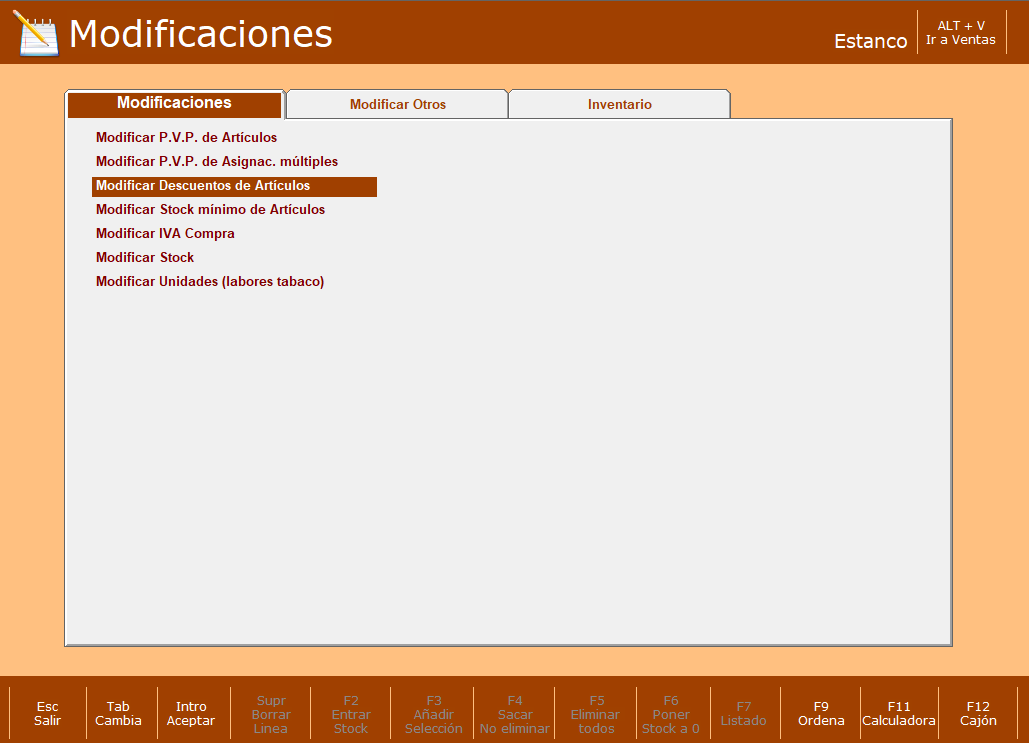Switch to the Modificar Otros tab
The width and height of the screenshot is (1029, 743).
[x=397, y=104]
